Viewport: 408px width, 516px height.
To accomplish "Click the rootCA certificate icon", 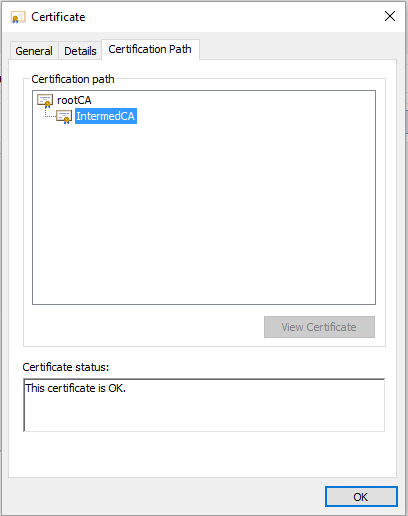I will pyautogui.click(x=45, y=101).
